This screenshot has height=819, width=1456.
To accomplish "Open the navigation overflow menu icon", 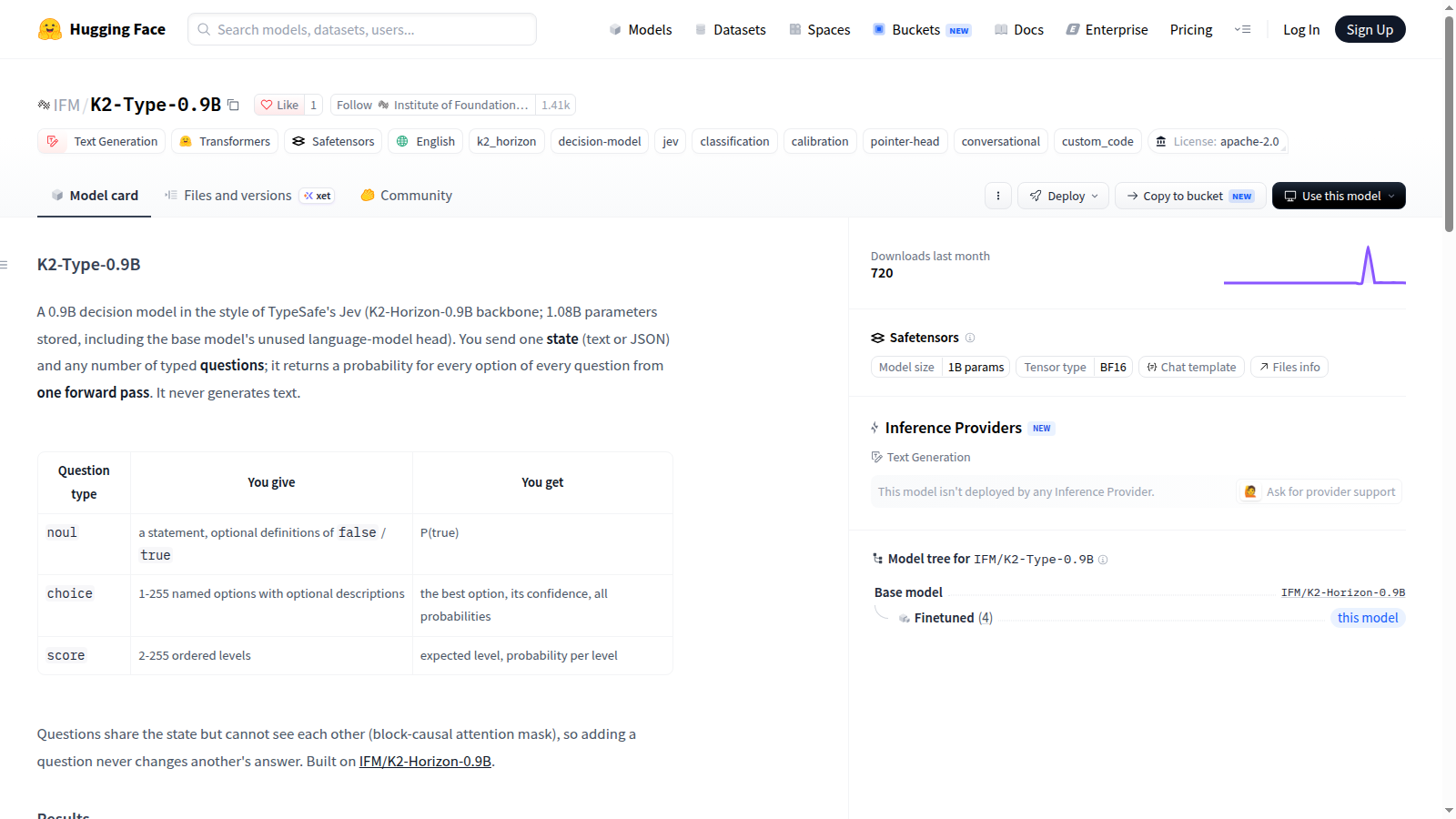I will point(1242,29).
